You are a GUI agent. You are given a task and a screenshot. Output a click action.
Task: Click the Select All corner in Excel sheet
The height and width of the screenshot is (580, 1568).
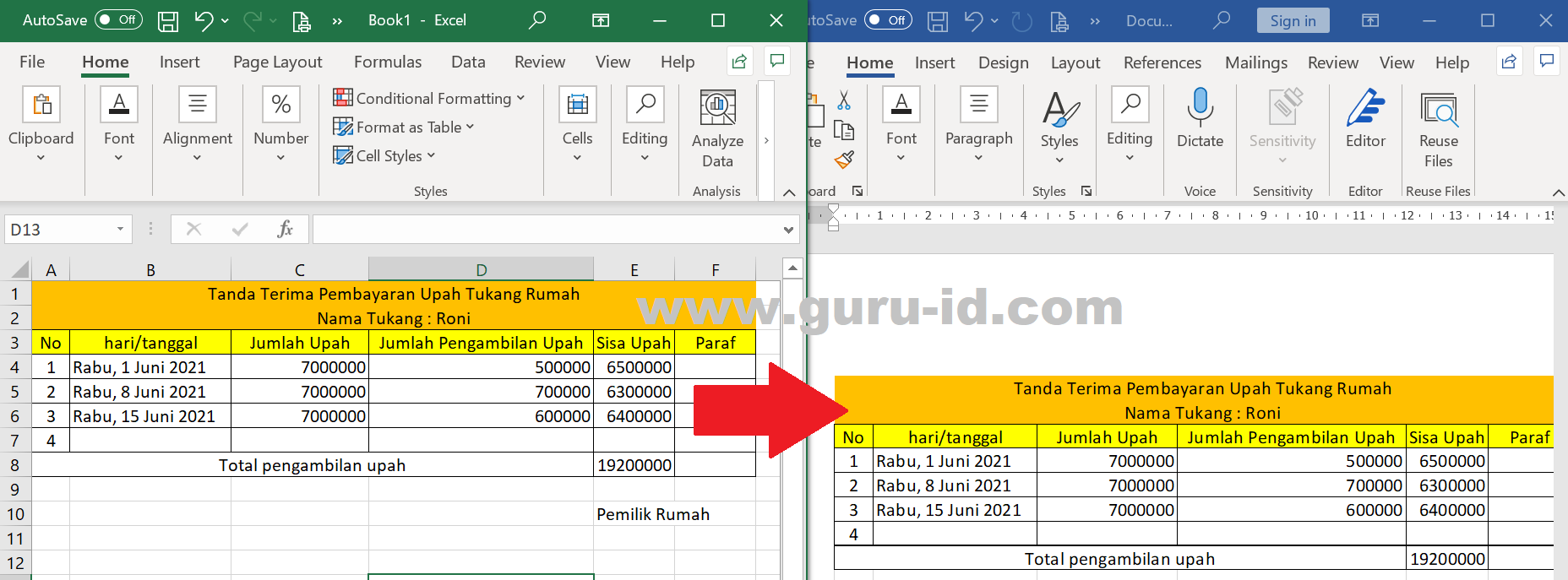19,270
